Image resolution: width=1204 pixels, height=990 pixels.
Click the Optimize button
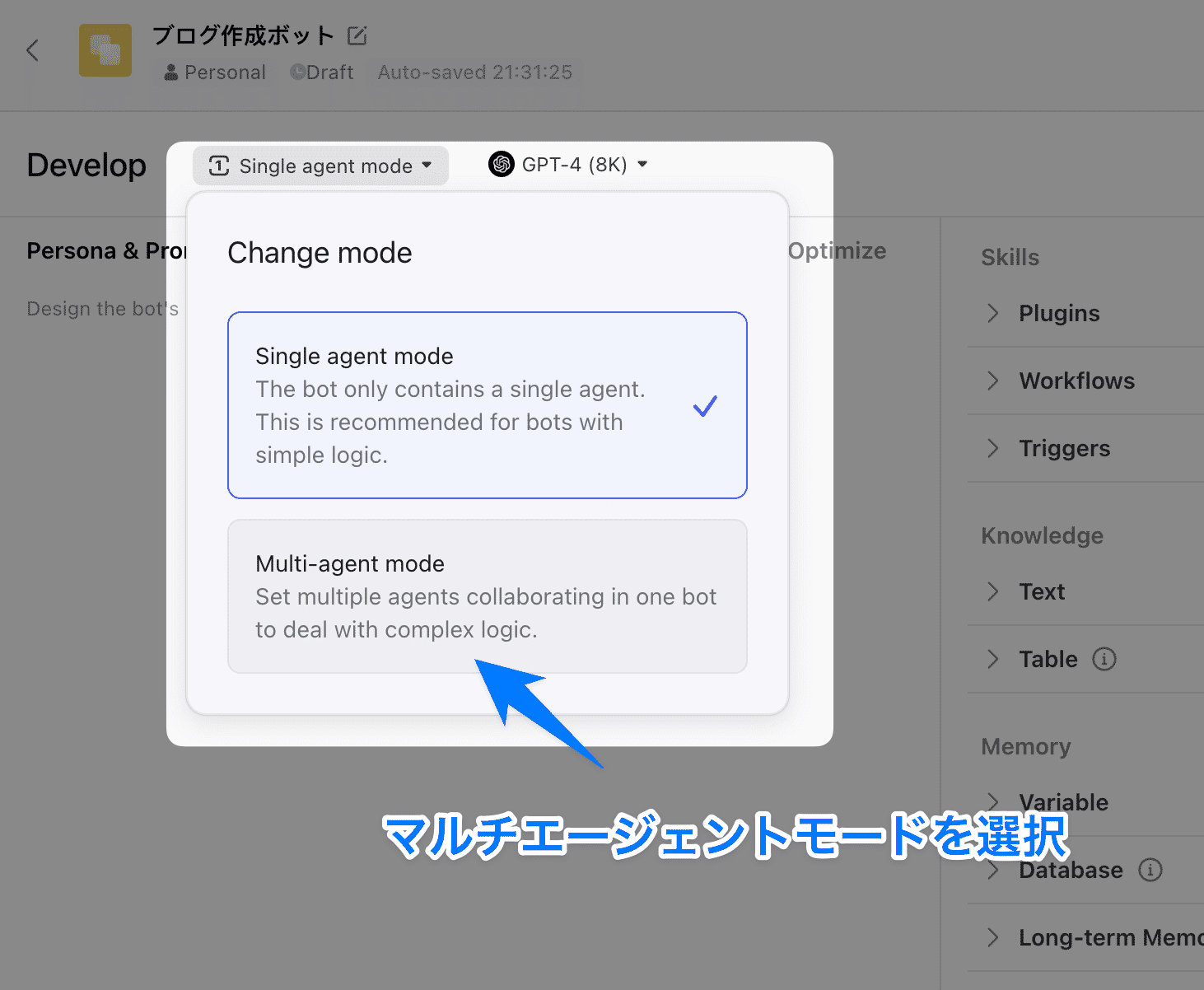tap(837, 251)
